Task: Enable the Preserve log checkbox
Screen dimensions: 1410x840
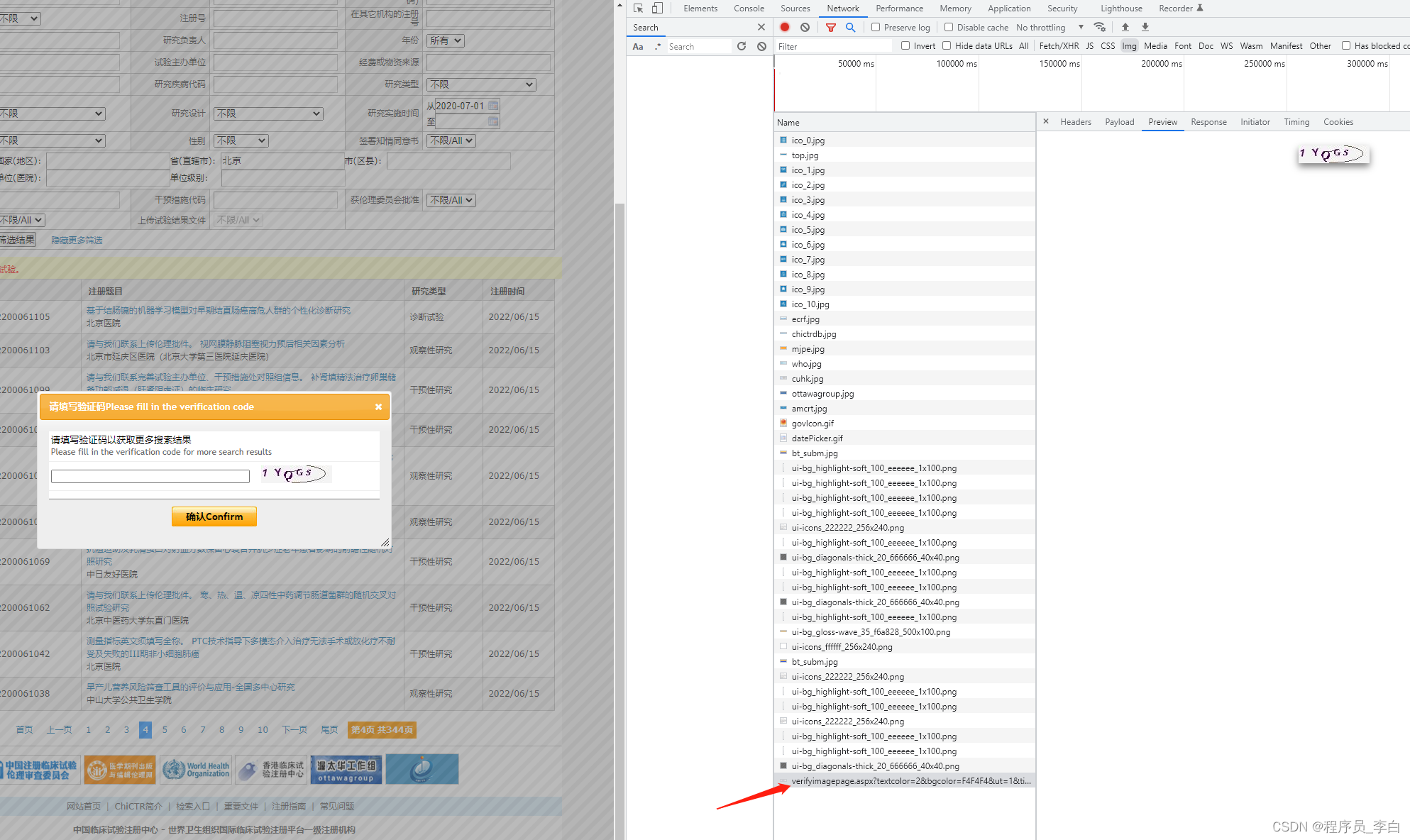Action: [x=876, y=27]
